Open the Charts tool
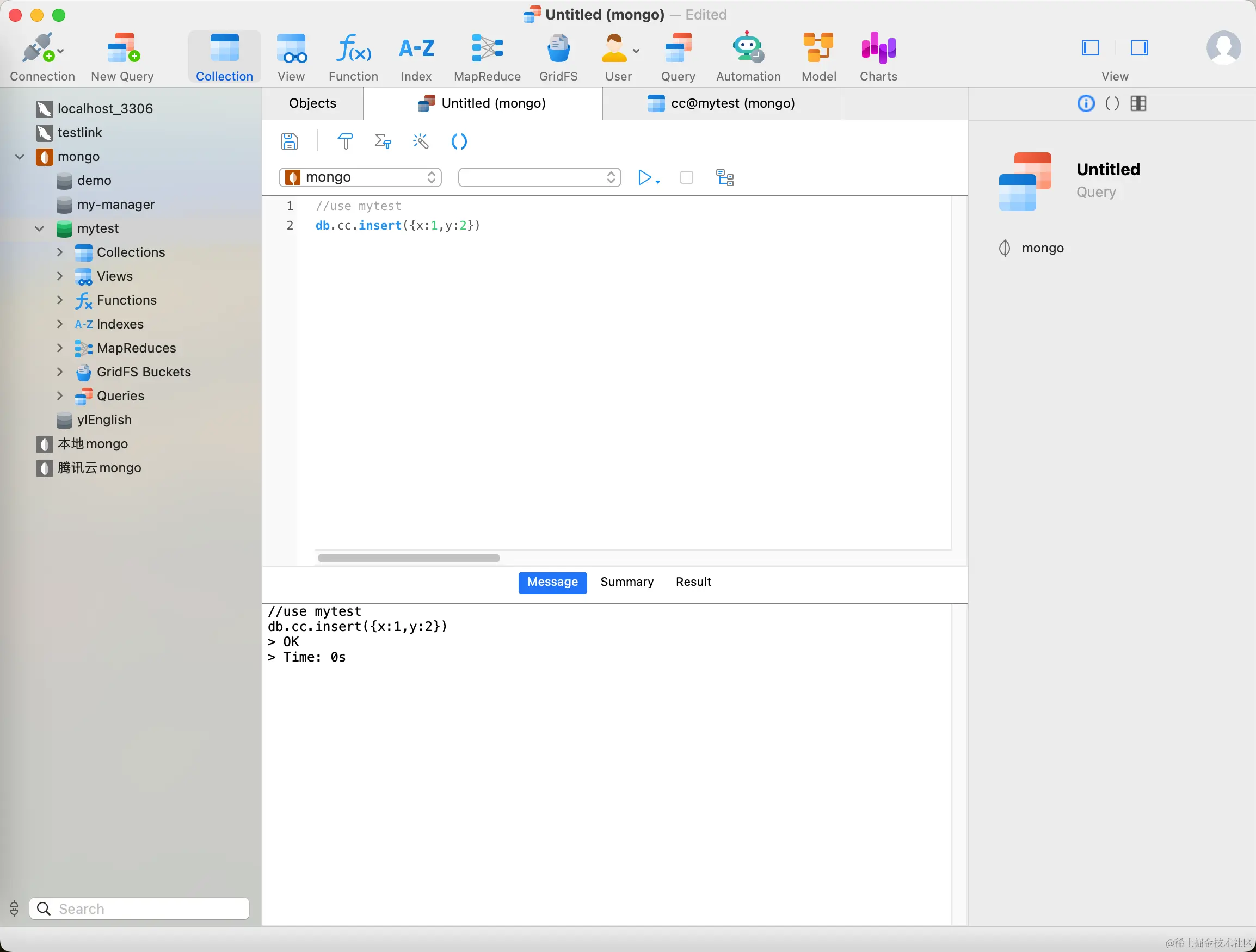The width and height of the screenshot is (1256, 952). (878, 57)
